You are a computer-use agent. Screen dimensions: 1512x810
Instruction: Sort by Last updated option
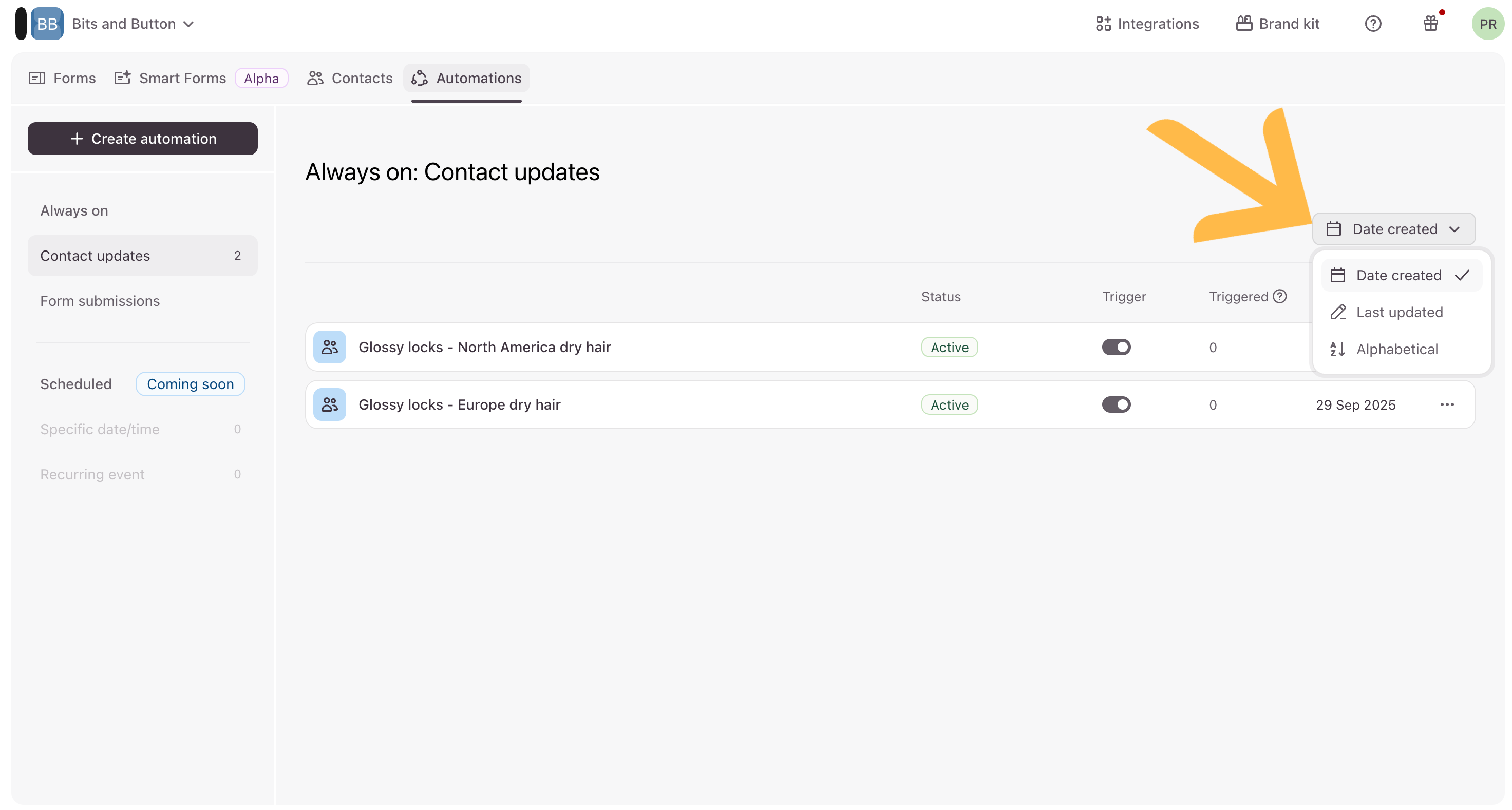tap(1400, 312)
